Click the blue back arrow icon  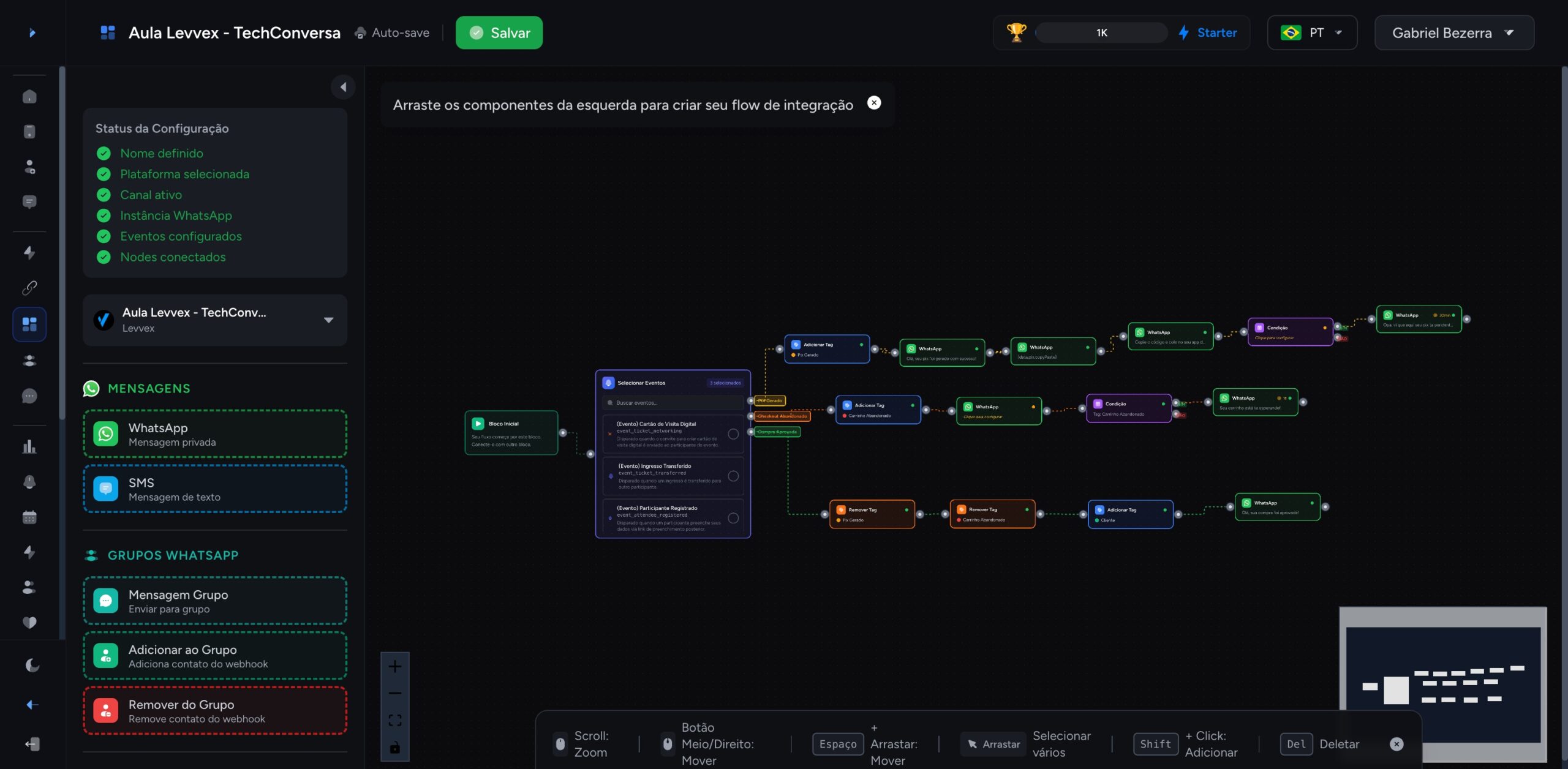click(x=32, y=705)
